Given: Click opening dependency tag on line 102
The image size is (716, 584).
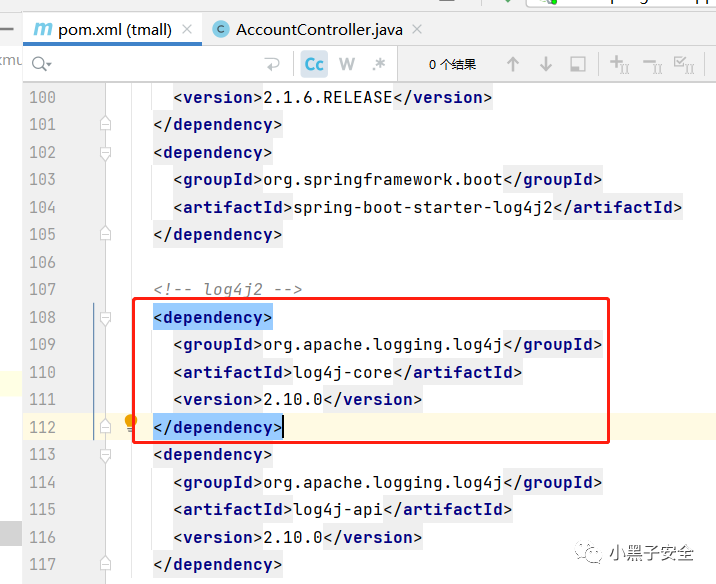Looking at the screenshot, I should point(213,153).
